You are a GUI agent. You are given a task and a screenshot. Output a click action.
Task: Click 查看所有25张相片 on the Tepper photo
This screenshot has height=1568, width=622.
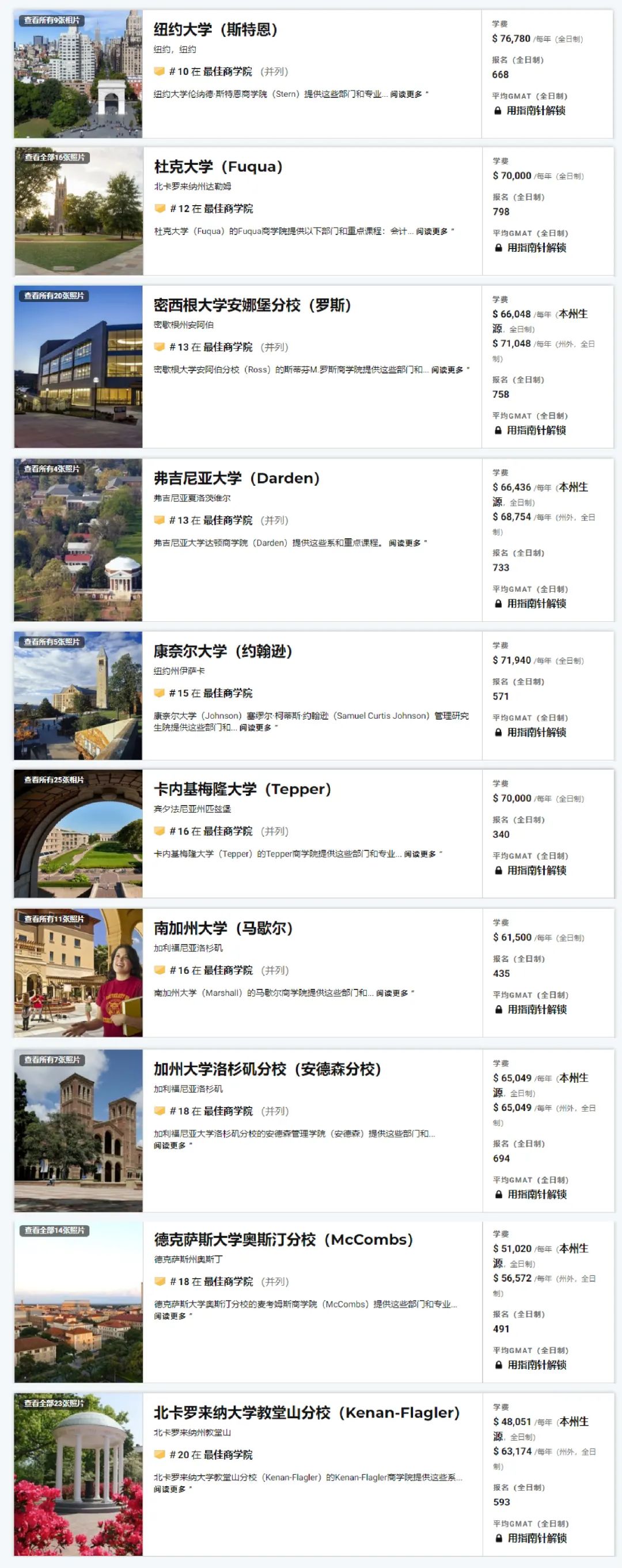coord(54,780)
